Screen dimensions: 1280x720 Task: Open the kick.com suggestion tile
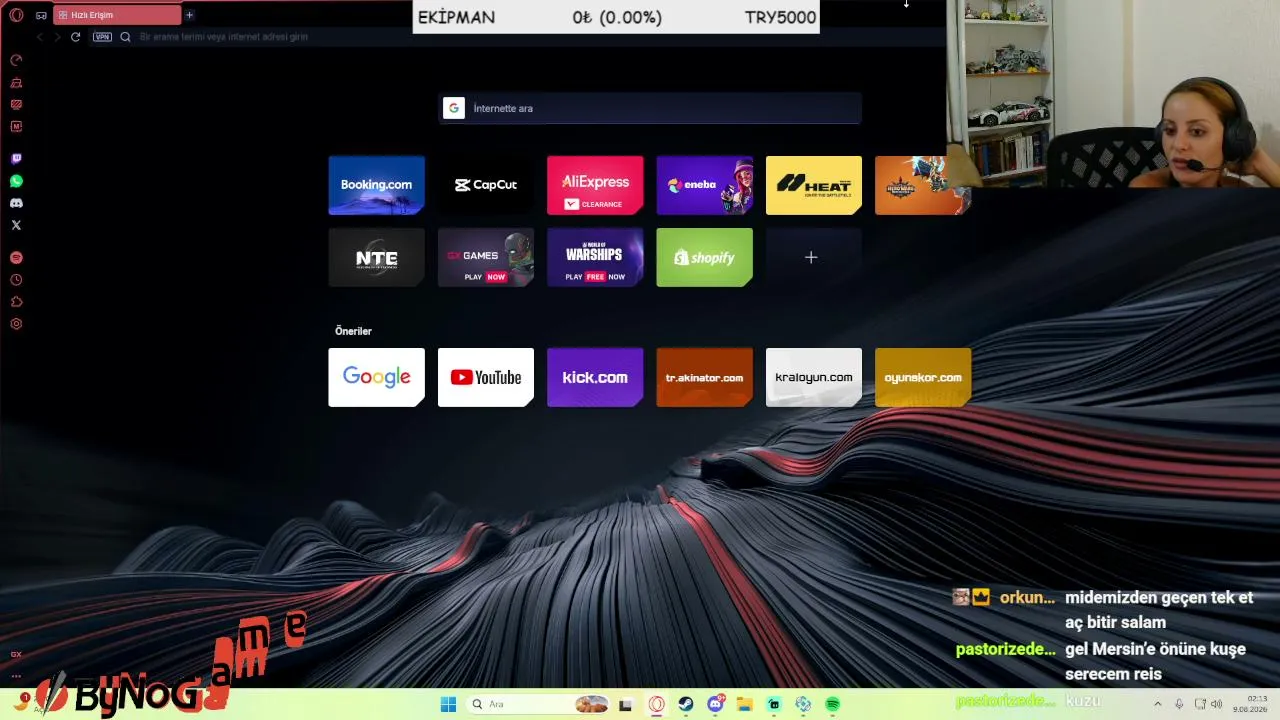[595, 377]
